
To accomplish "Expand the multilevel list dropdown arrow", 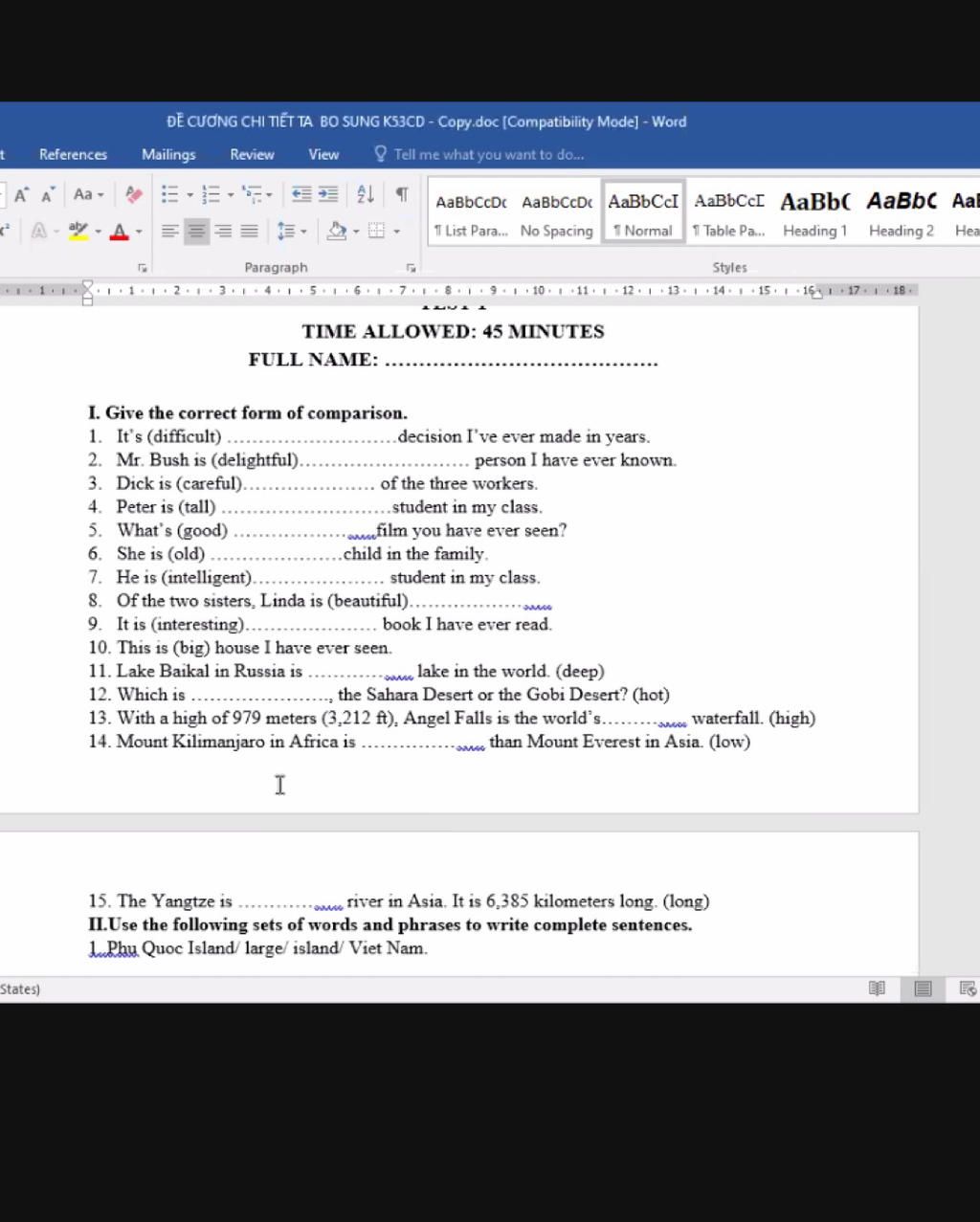I will 269,195.
